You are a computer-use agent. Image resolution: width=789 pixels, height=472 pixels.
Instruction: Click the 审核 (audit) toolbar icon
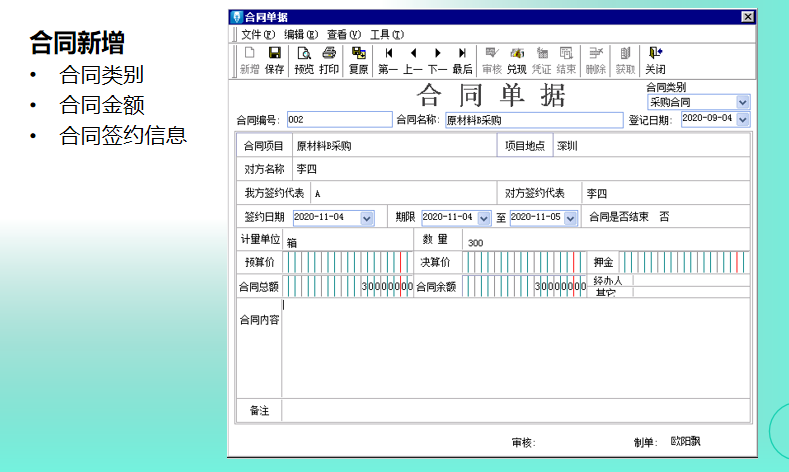(x=492, y=60)
